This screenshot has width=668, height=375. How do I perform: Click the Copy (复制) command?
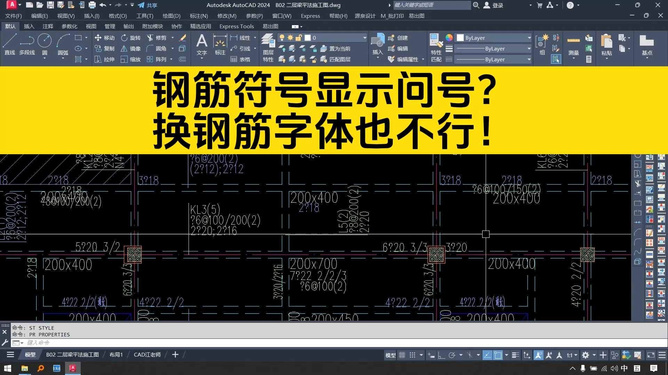point(104,49)
